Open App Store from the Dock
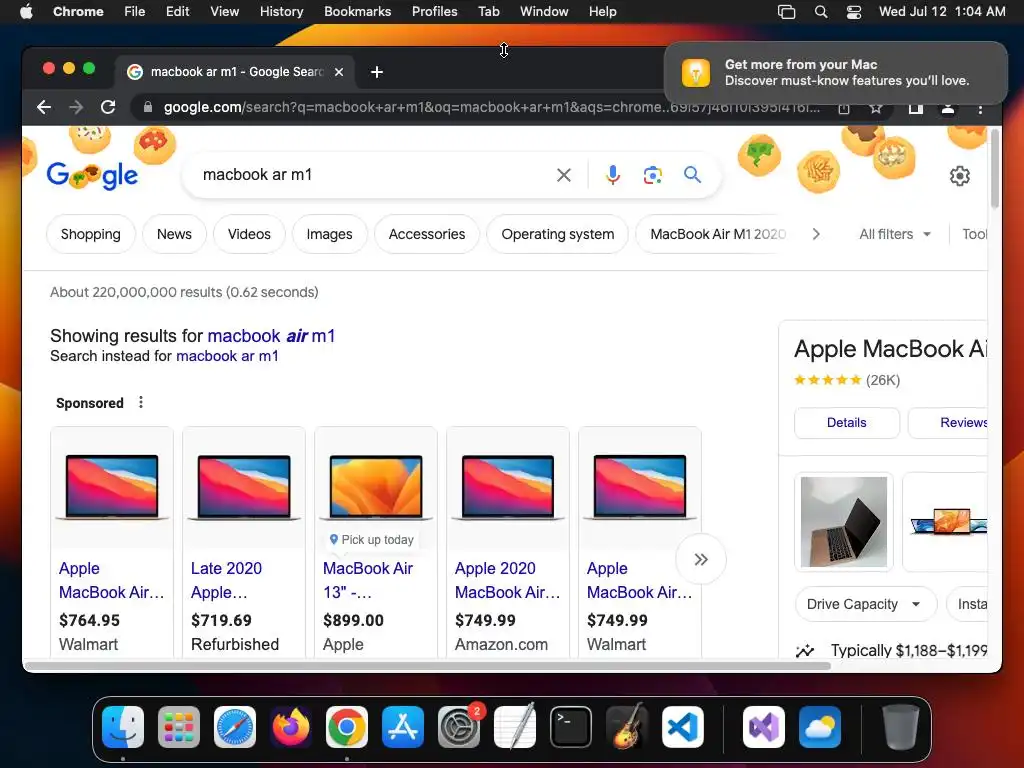Viewport: 1024px width, 768px height. click(403, 727)
